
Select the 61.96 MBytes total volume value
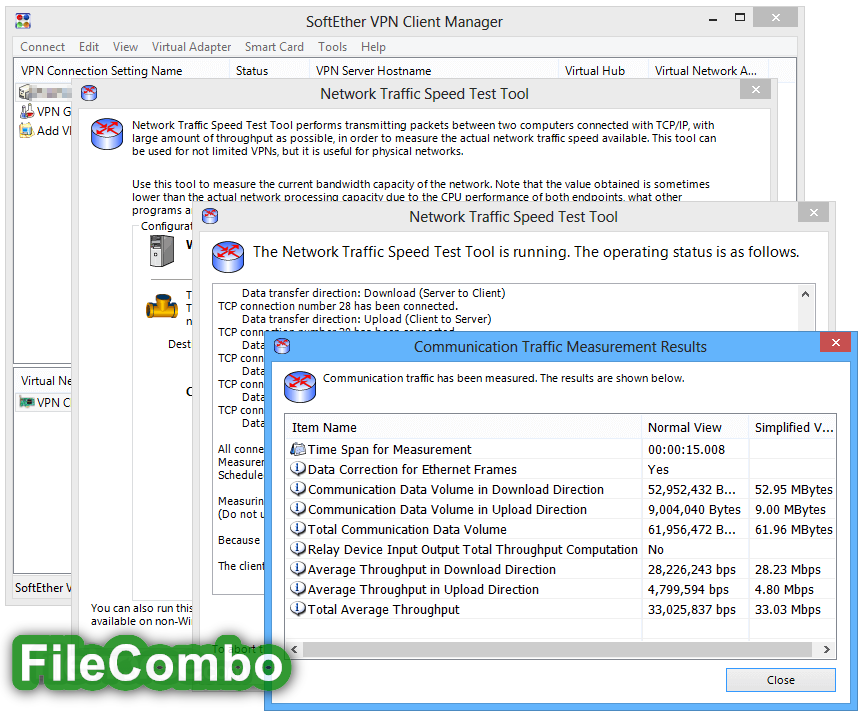[794, 530]
